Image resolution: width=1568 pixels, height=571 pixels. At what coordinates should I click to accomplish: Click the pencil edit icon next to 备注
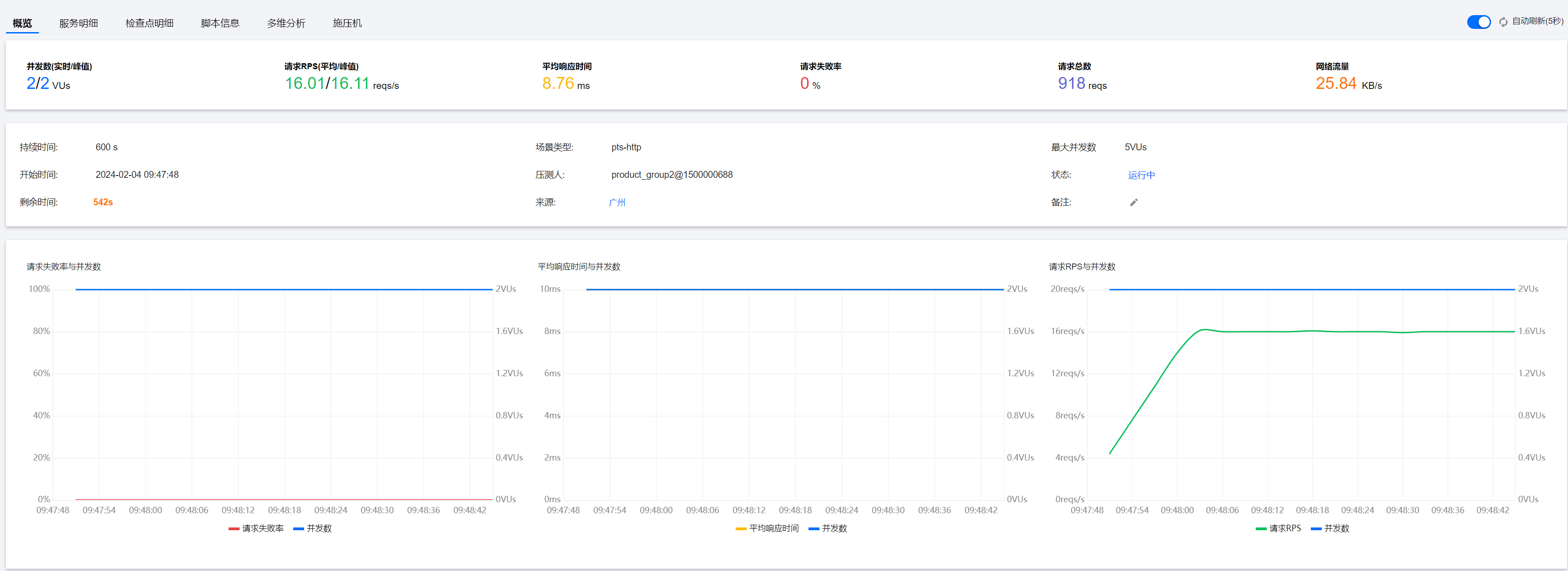[x=1133, y=202]
